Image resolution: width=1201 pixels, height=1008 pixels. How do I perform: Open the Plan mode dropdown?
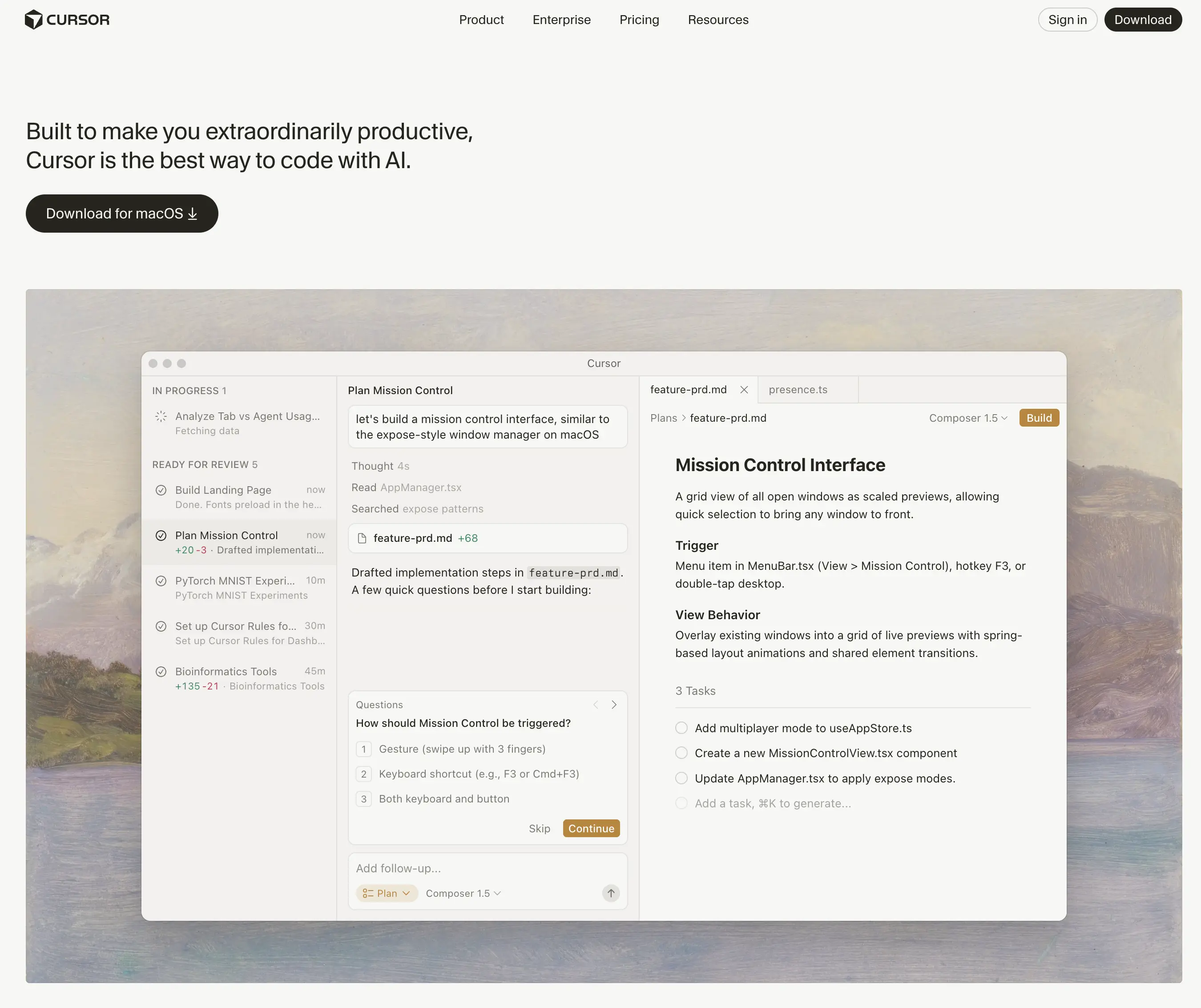pos(387,893)
